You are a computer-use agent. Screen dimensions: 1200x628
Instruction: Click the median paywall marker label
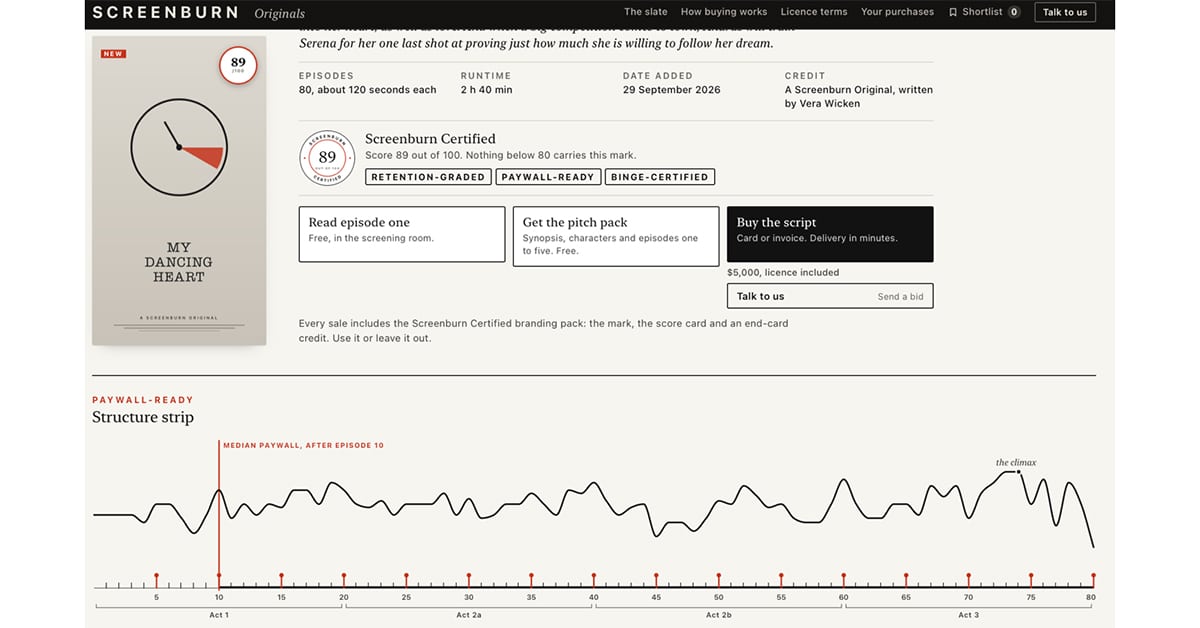pyautogui.click(x=303, y=445)
